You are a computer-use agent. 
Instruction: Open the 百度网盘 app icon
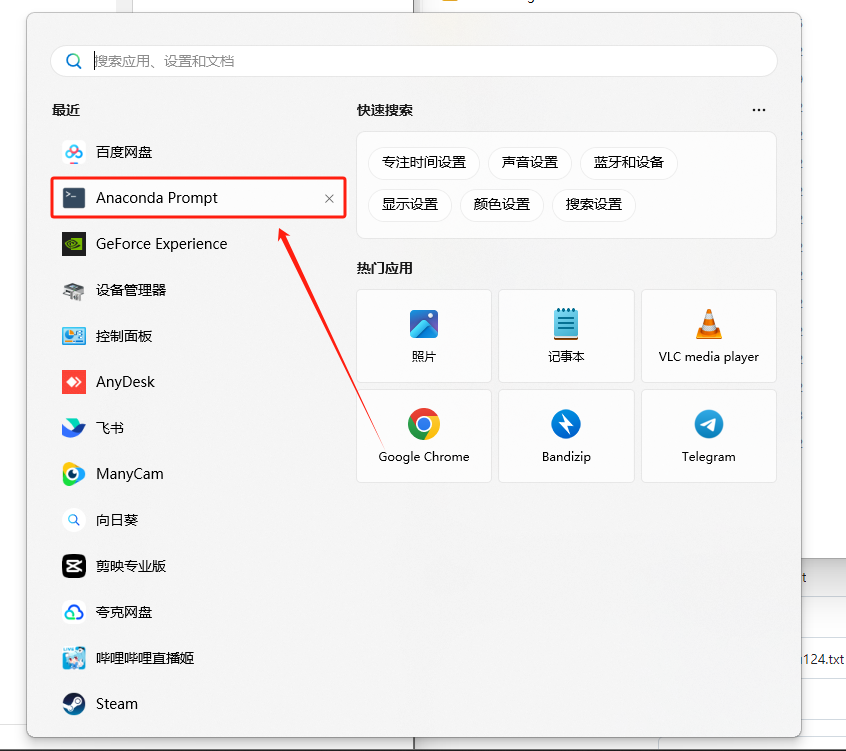pos(74,152)
